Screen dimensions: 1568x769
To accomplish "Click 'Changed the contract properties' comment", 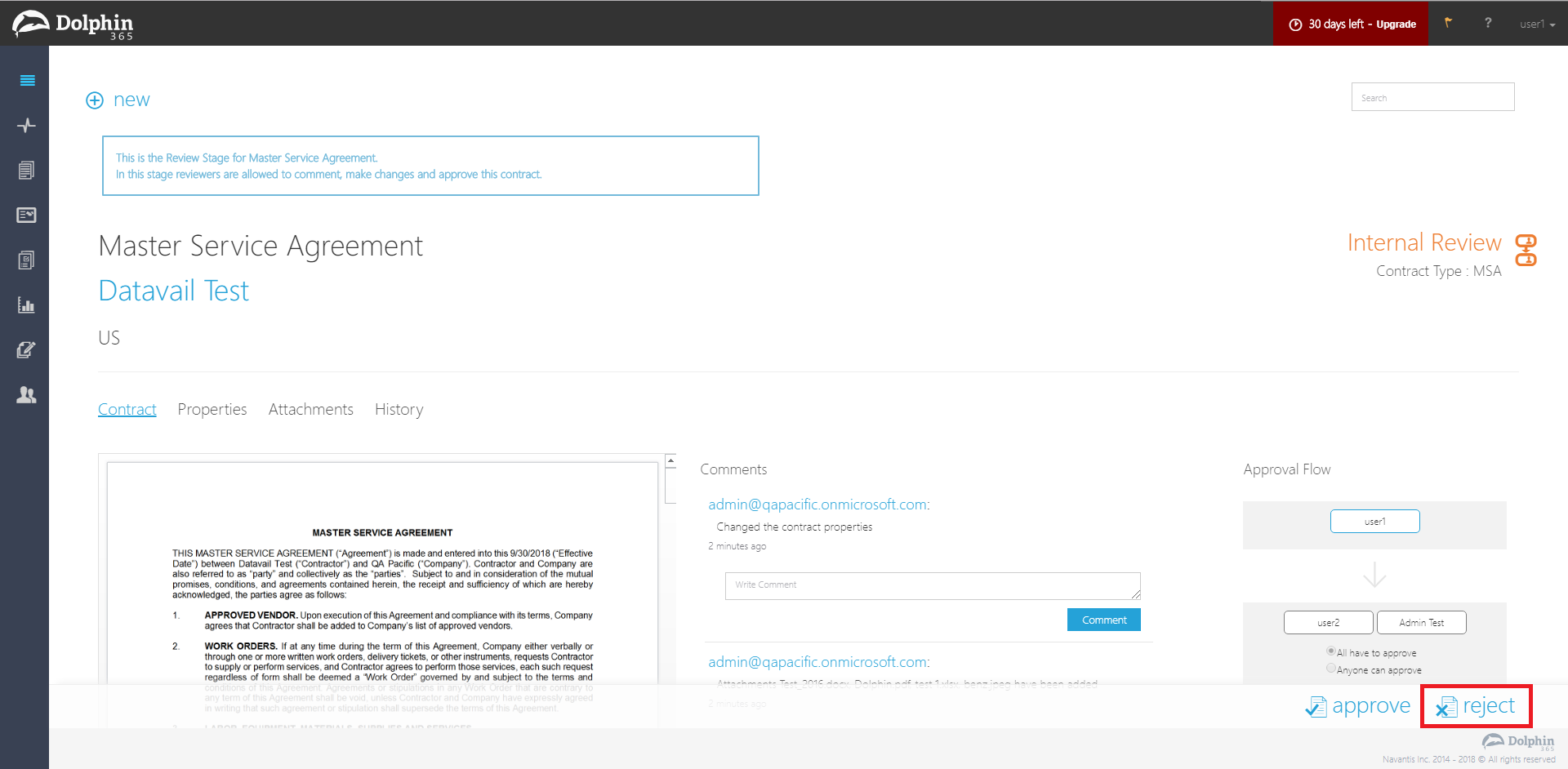I will click(795, 527).
